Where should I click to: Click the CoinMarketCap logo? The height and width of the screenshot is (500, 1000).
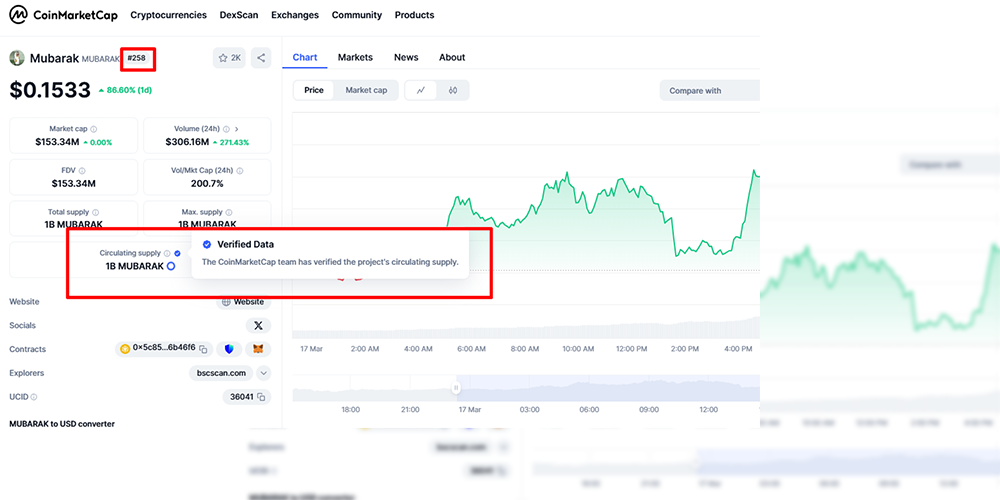point(64,15)
